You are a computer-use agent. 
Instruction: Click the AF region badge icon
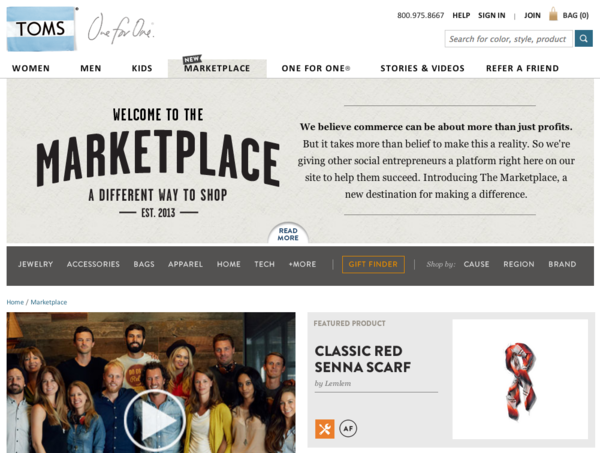348,429
